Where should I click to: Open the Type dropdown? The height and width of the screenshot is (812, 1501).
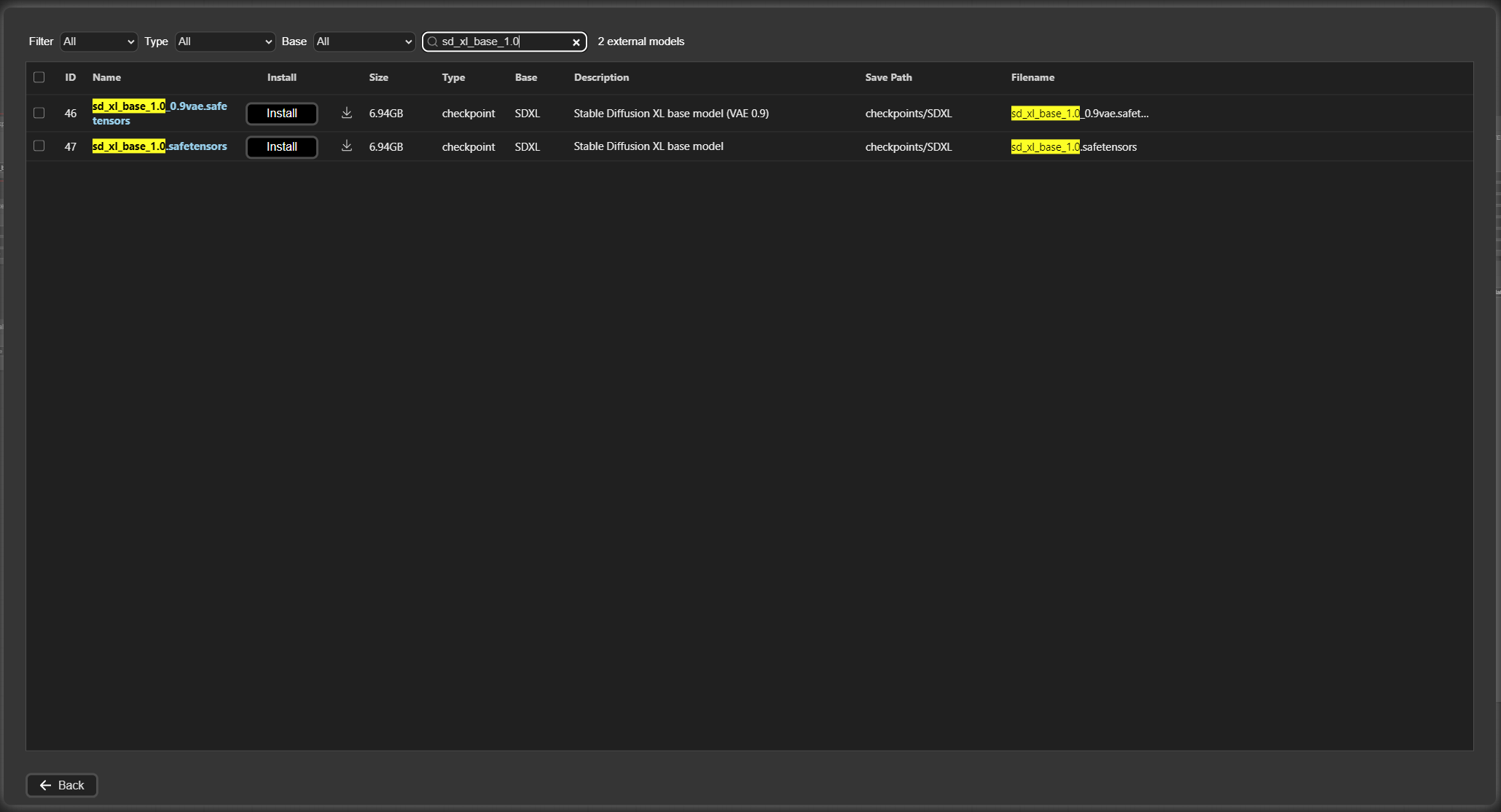(225, 42)
